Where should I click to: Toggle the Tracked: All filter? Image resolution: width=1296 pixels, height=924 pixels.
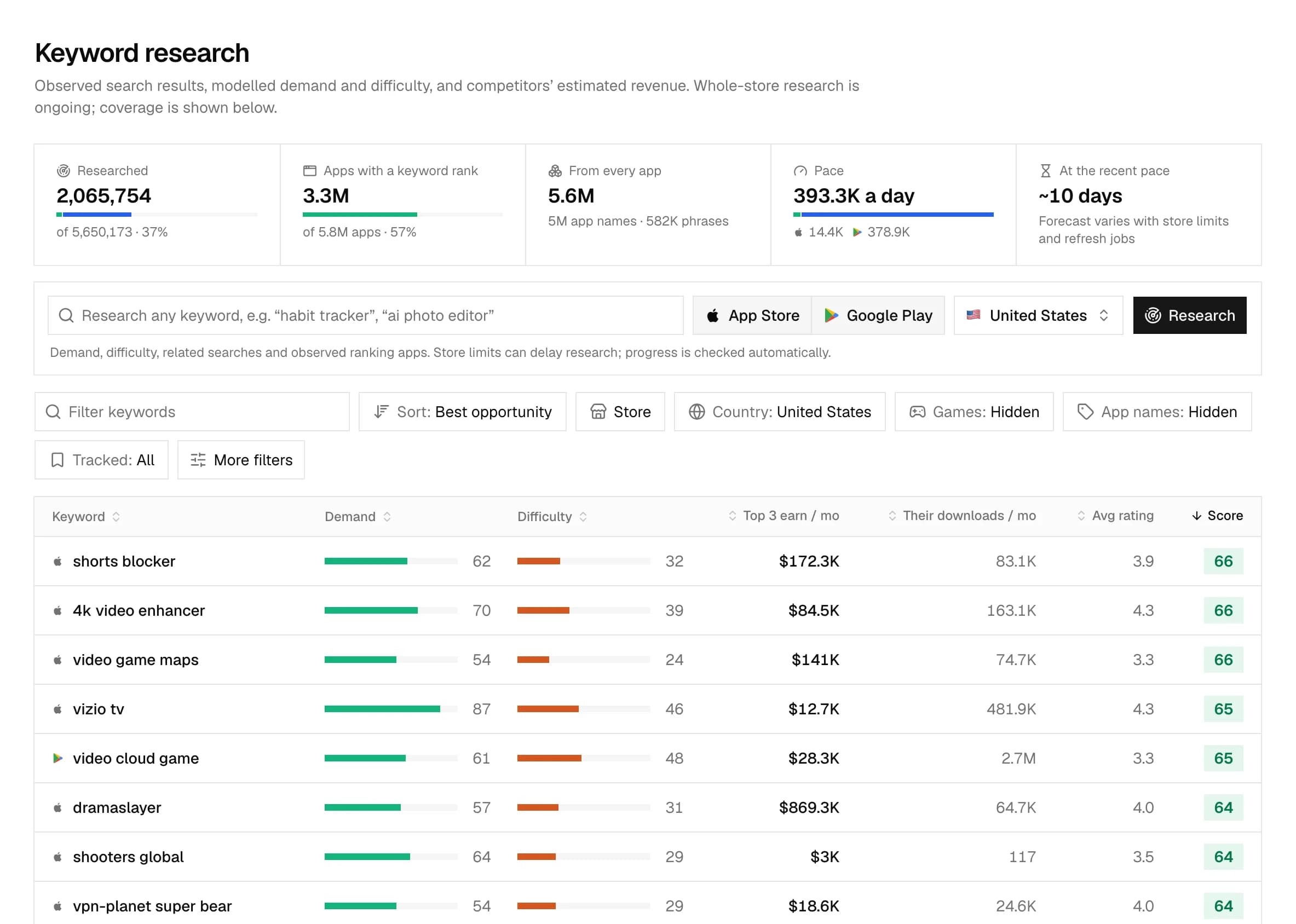pyautogui.click(x=101, y=460)
